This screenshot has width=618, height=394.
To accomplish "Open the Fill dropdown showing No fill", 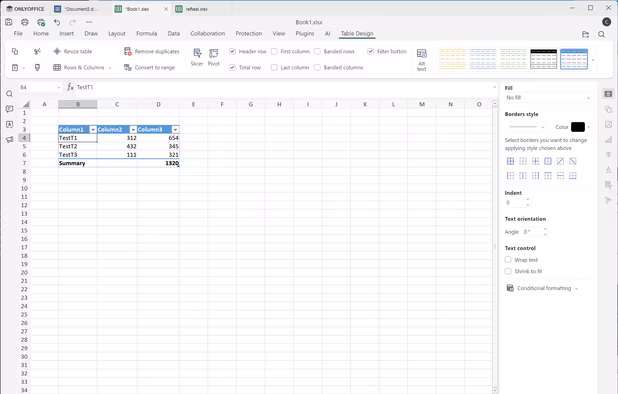I will coord(548,98).
